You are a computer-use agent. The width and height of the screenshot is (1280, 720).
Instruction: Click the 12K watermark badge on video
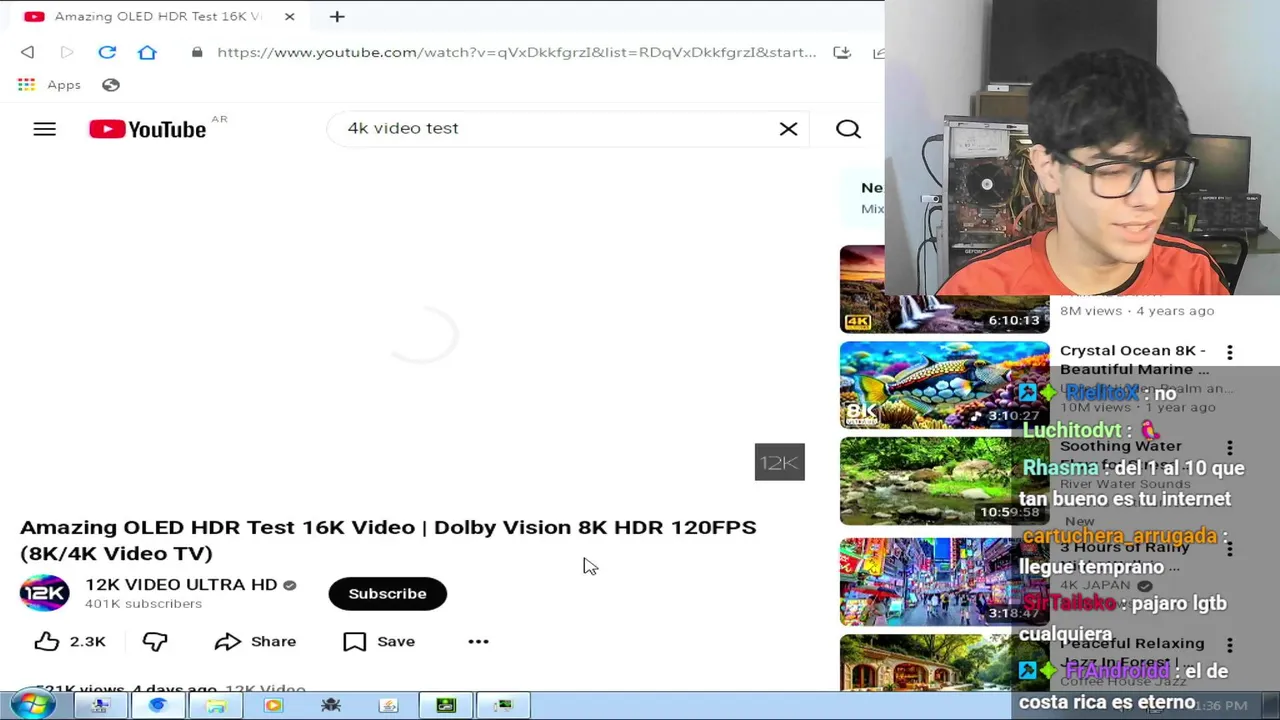coord(779,462)
